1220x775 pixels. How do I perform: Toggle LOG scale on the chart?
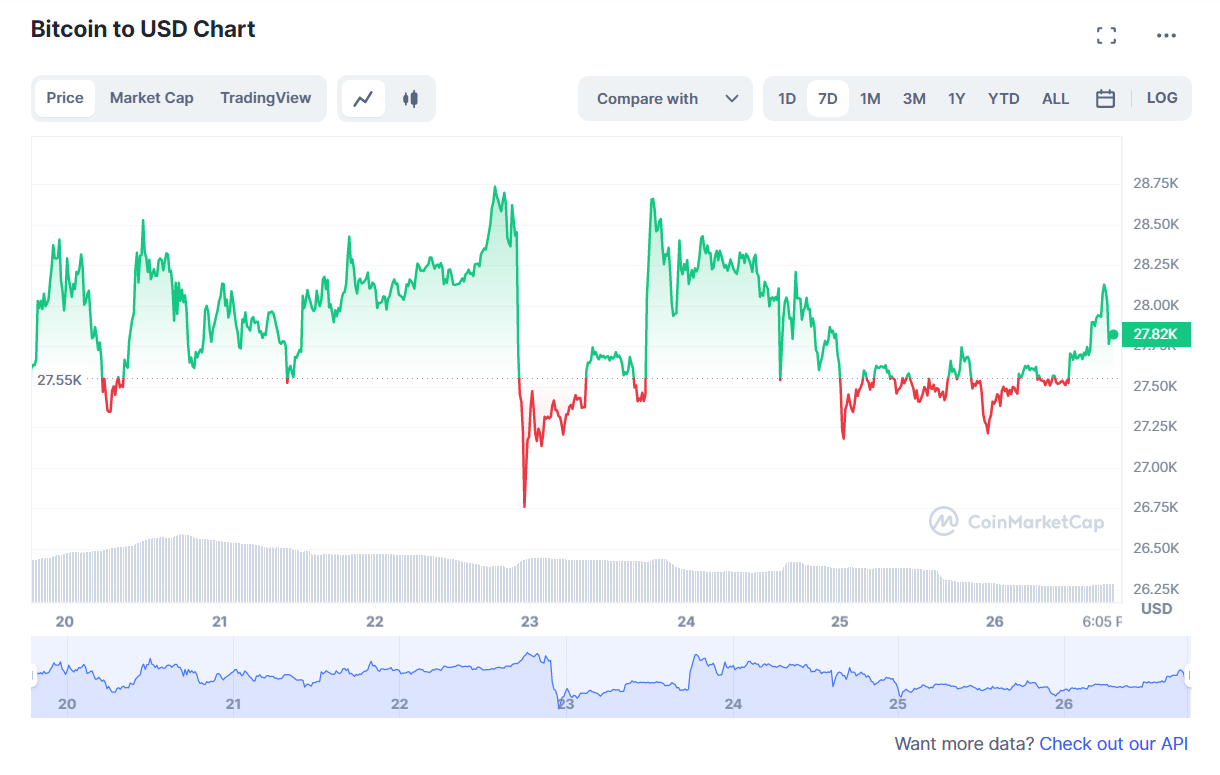[1162, 98]
